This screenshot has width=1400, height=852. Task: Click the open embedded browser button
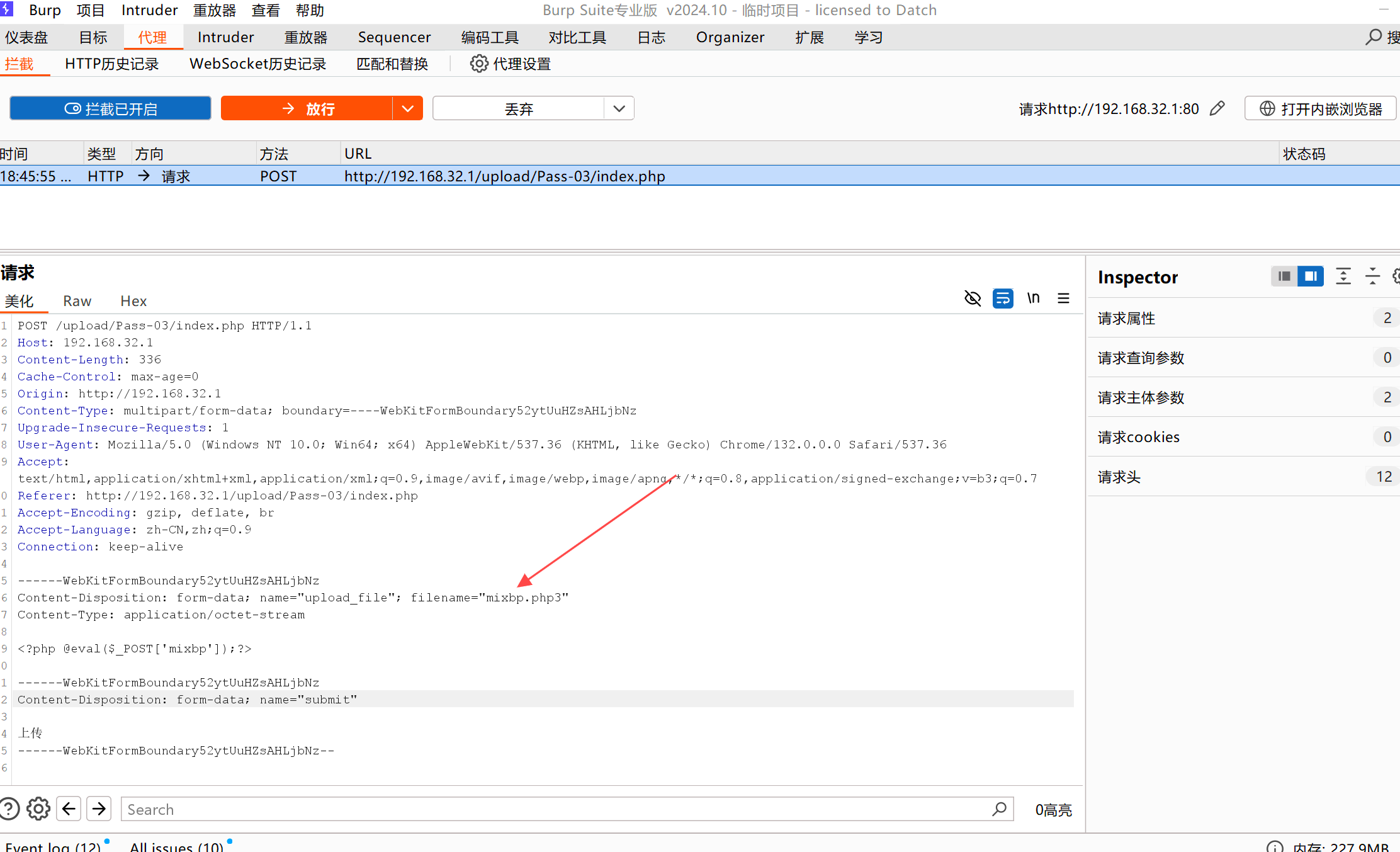1320,108
